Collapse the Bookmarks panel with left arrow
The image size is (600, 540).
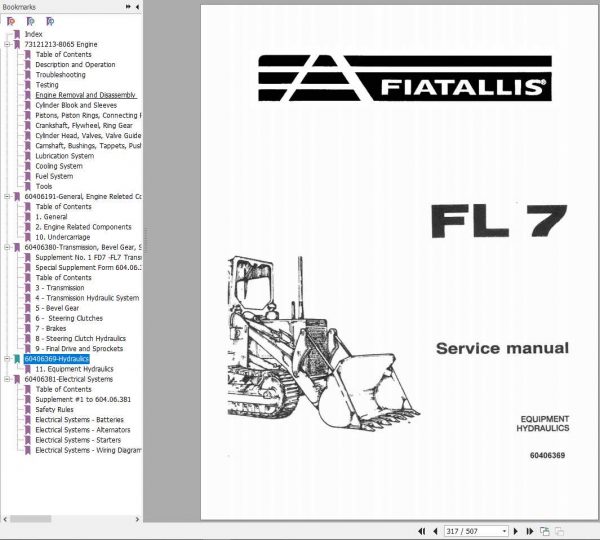(137, 7)
